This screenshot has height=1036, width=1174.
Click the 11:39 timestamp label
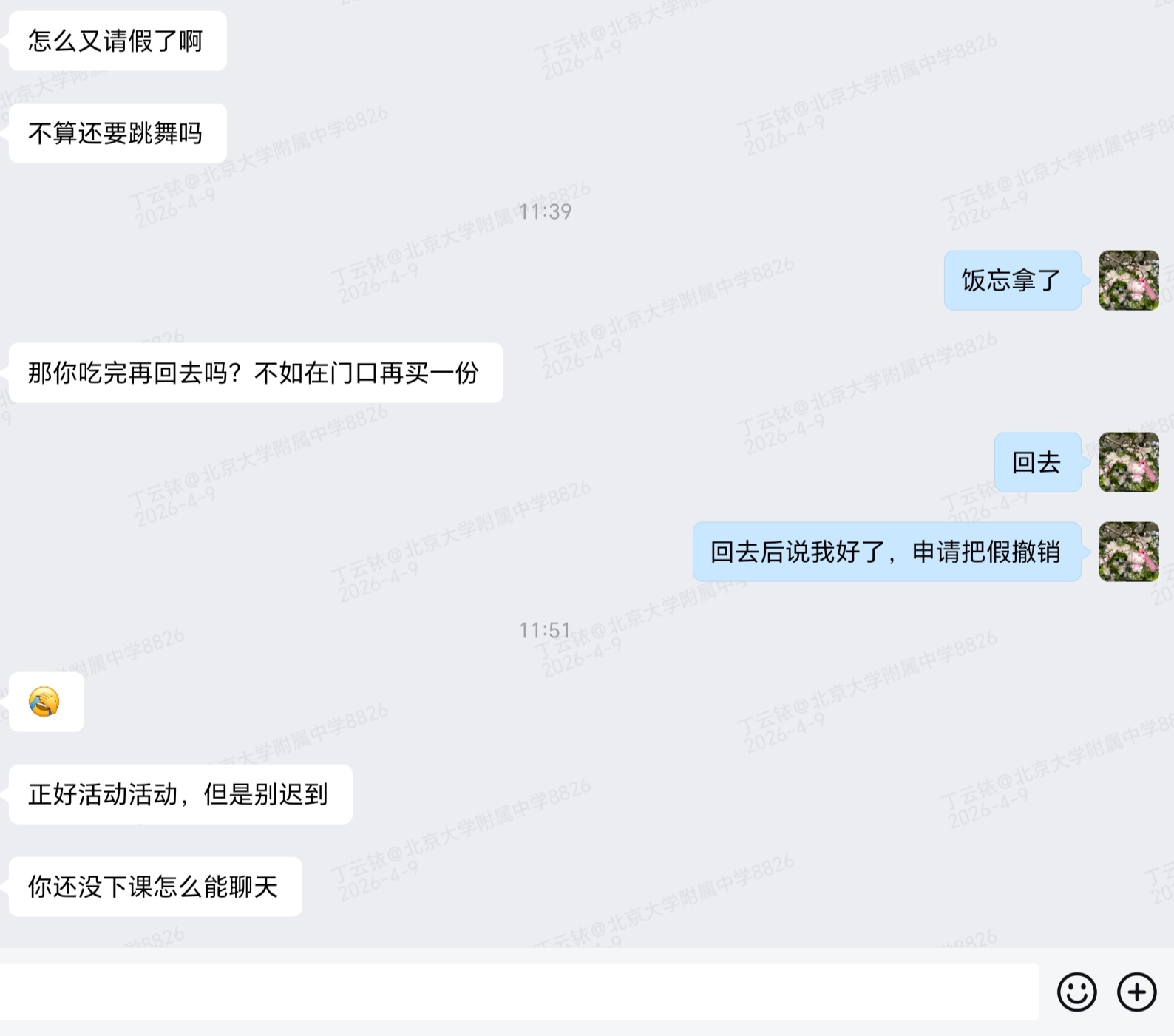(x=545, y=212)
